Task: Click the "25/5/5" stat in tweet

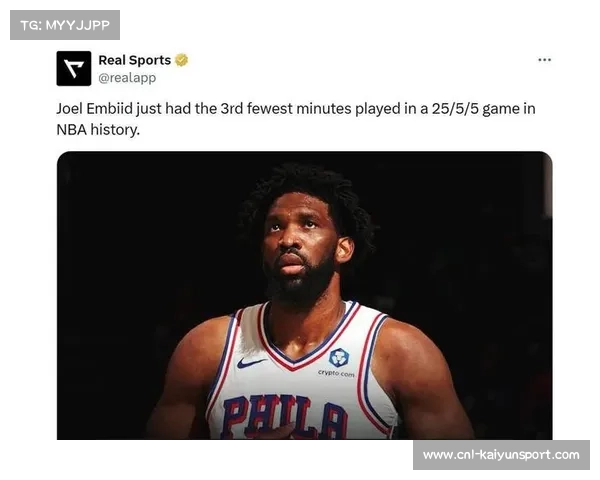Action: tap(455, 109)
